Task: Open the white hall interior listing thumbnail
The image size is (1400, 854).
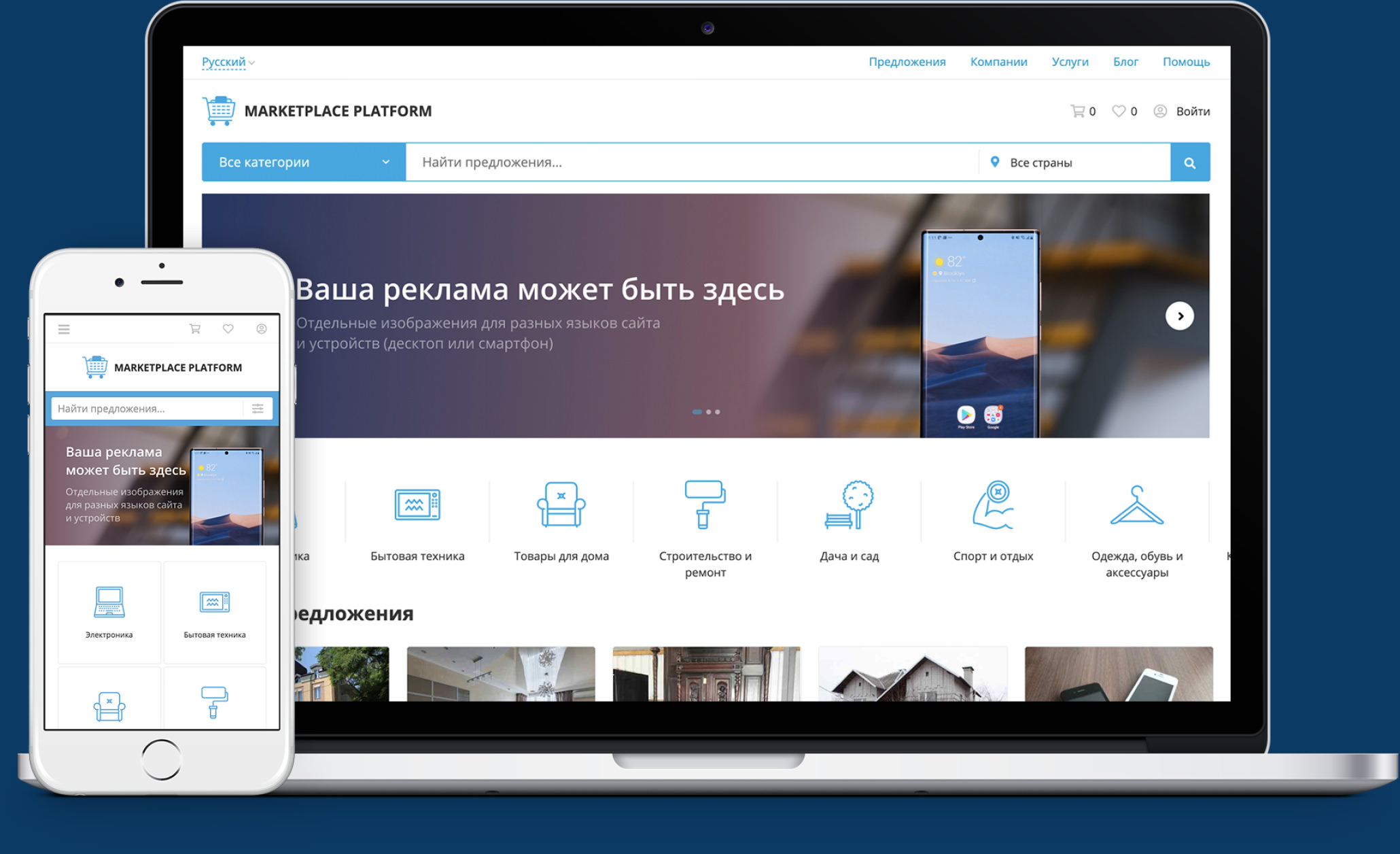Action: click(501, 674)
